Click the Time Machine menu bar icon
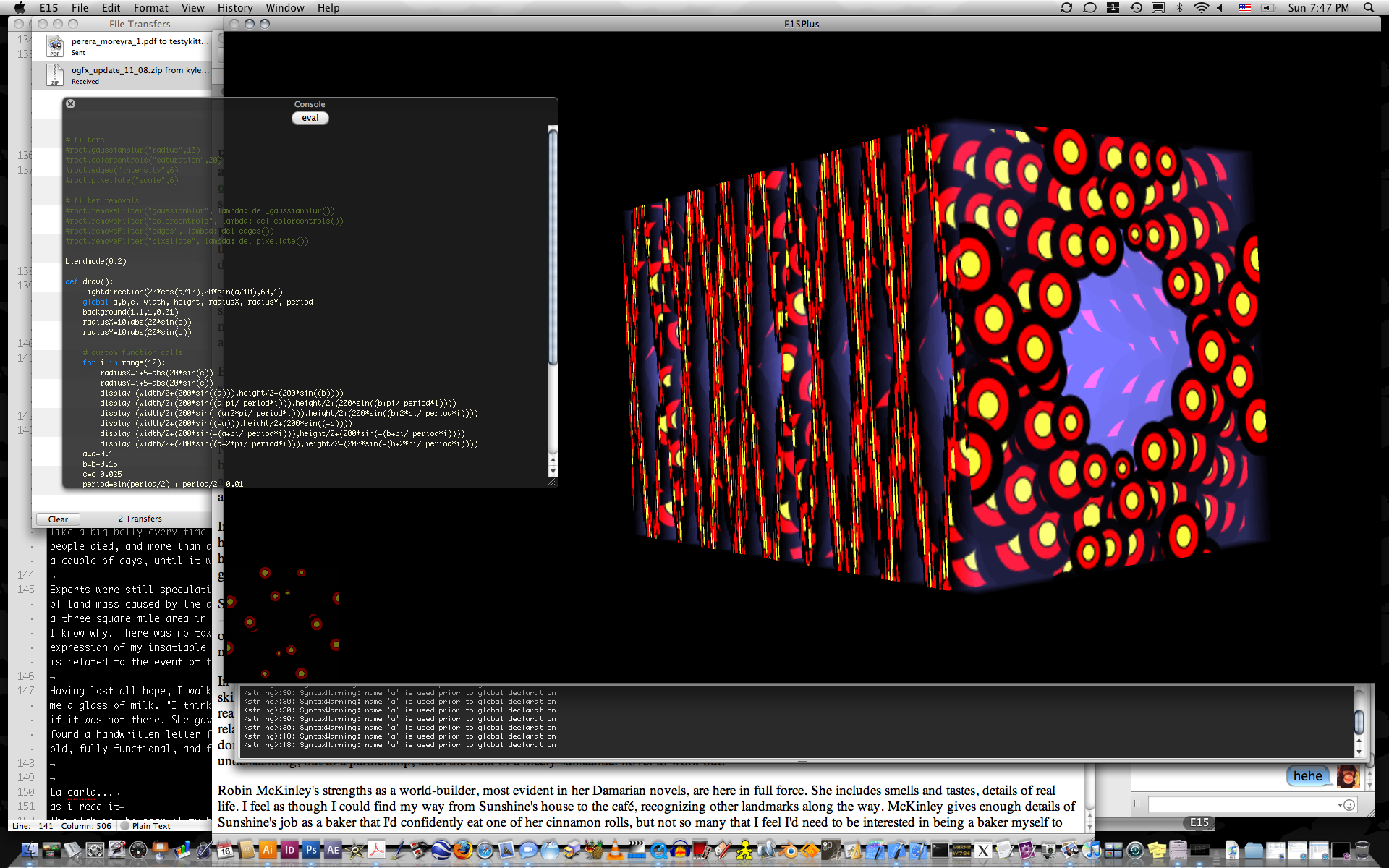Screen dimensions: 1389x868 pos(1137,8)
